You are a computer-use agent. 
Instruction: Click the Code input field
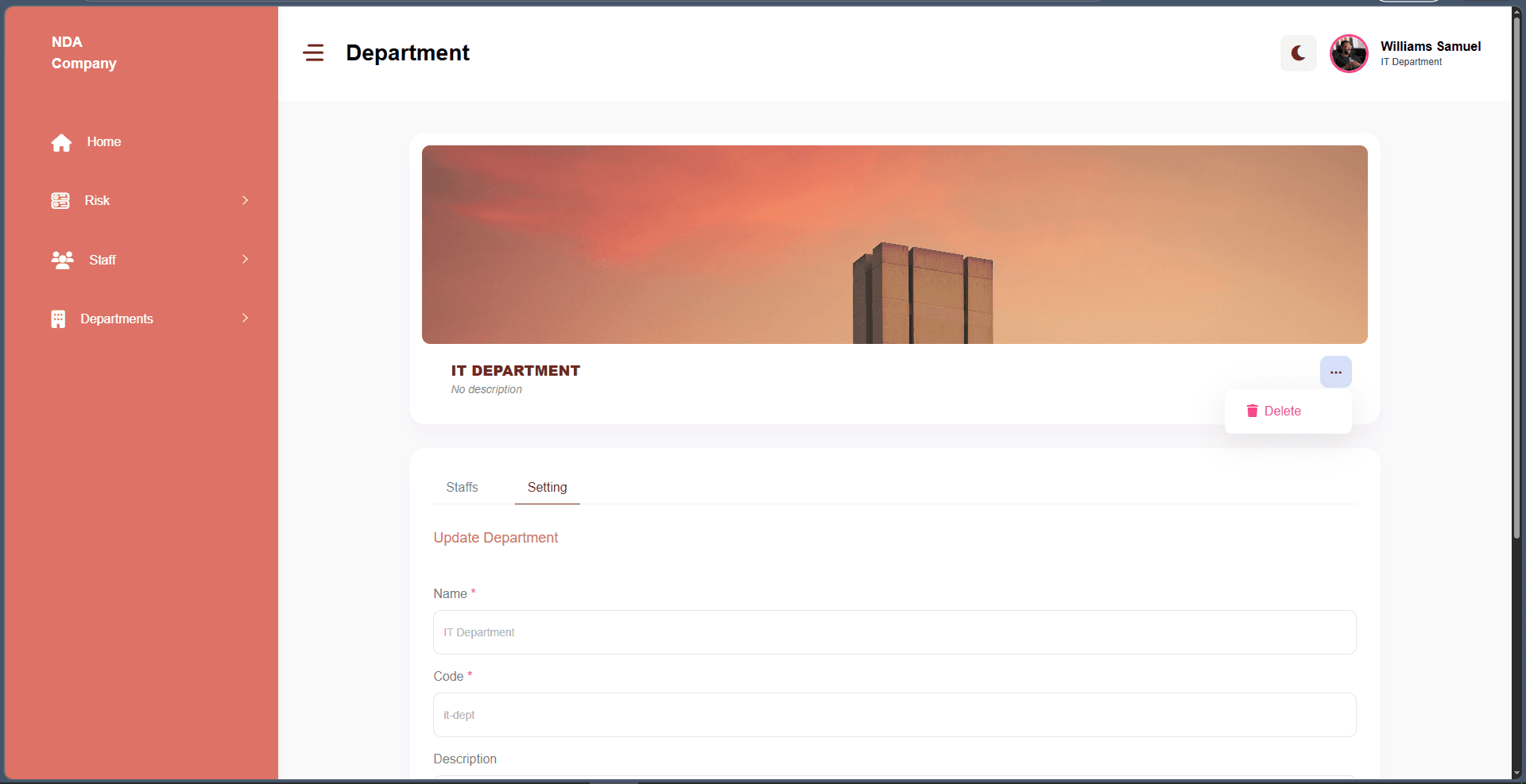895,715
